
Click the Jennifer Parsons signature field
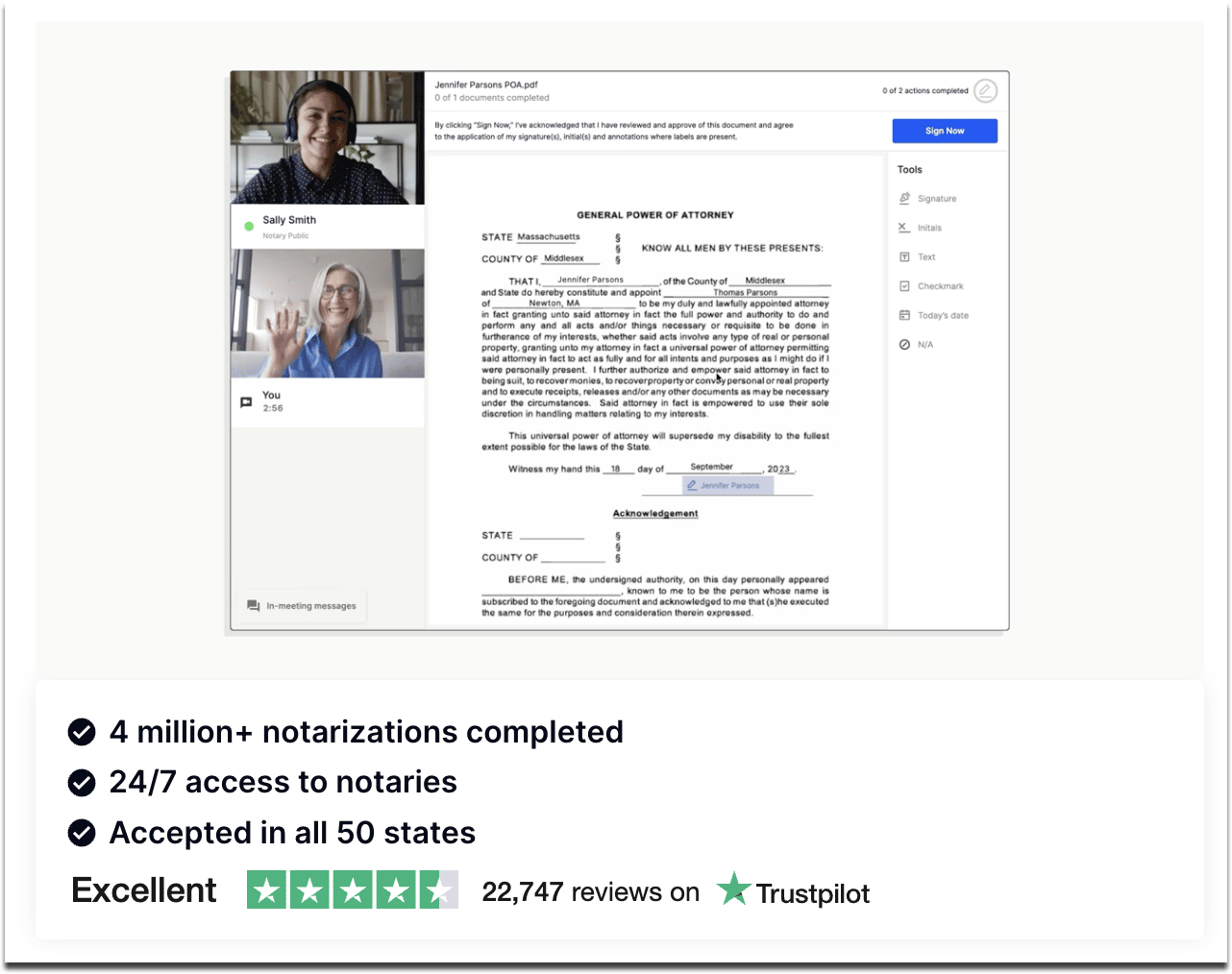click(x=727, y=486)
